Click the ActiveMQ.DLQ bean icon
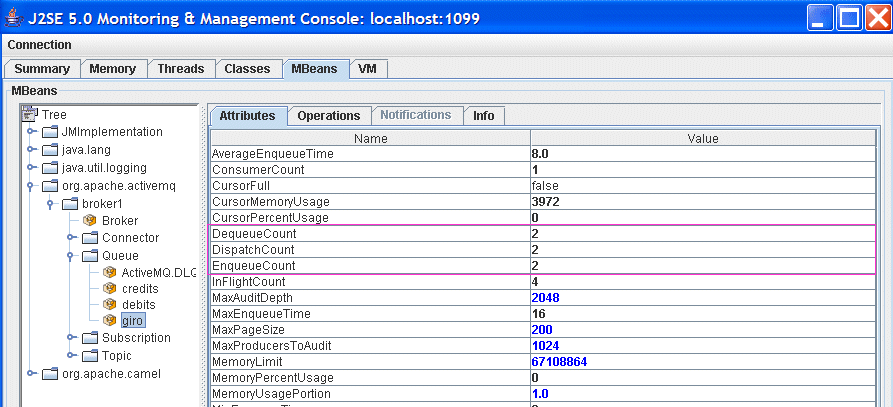The image size is (893, 407). (x=110, y=272)
